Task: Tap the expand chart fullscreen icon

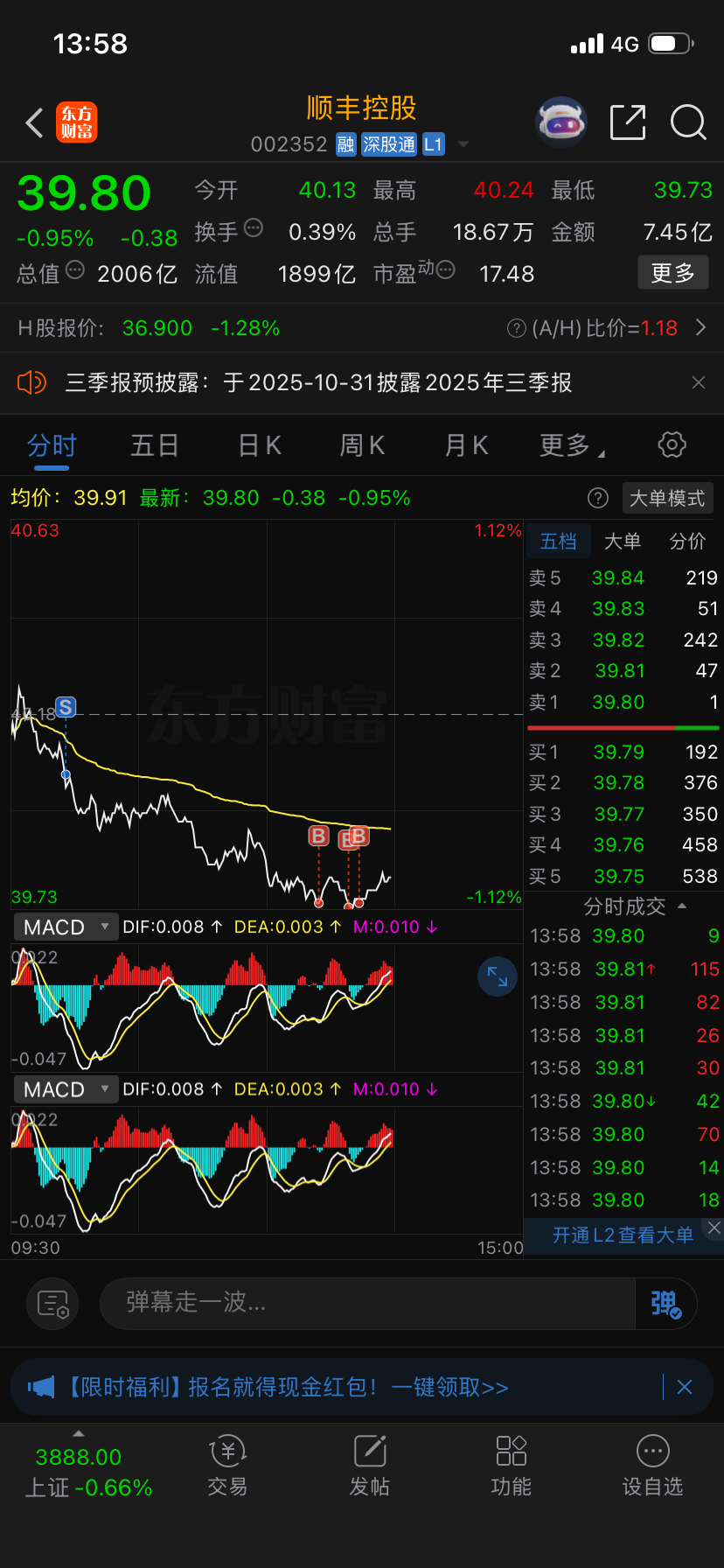Action: click(498, 976)
